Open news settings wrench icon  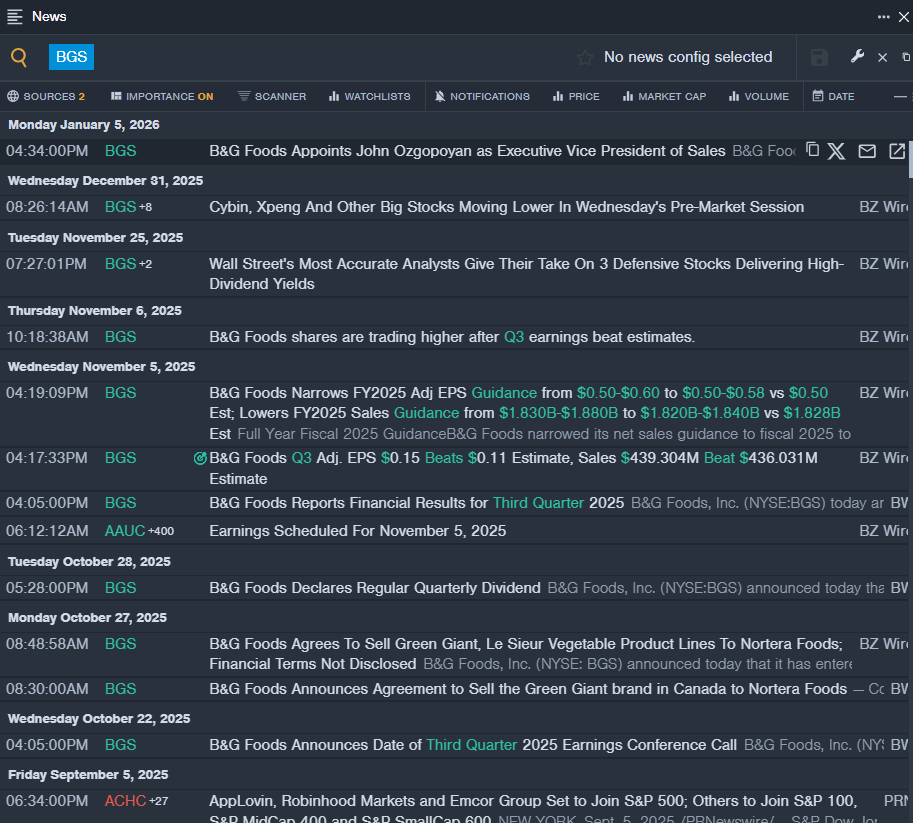coord(857,57)
